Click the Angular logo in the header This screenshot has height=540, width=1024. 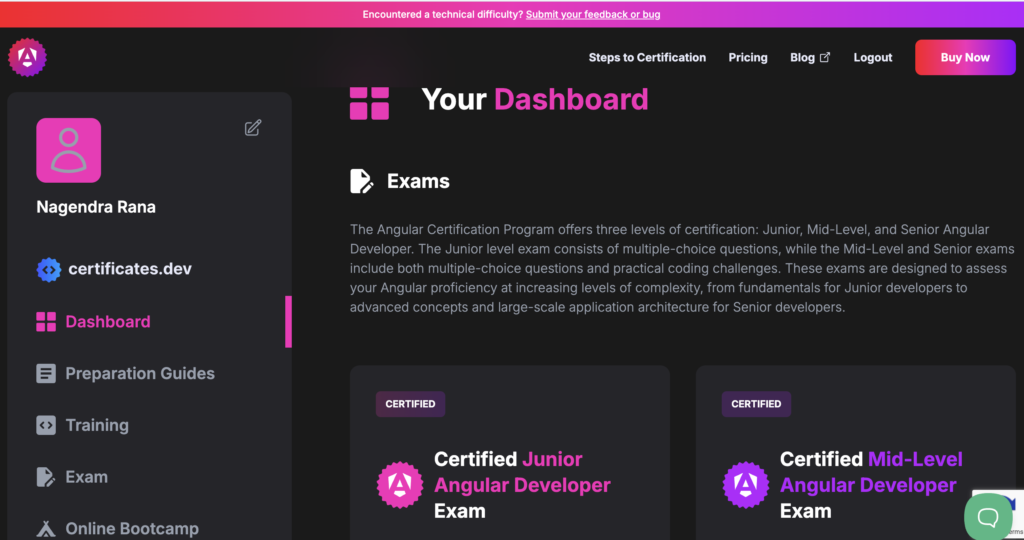point(27,57)
